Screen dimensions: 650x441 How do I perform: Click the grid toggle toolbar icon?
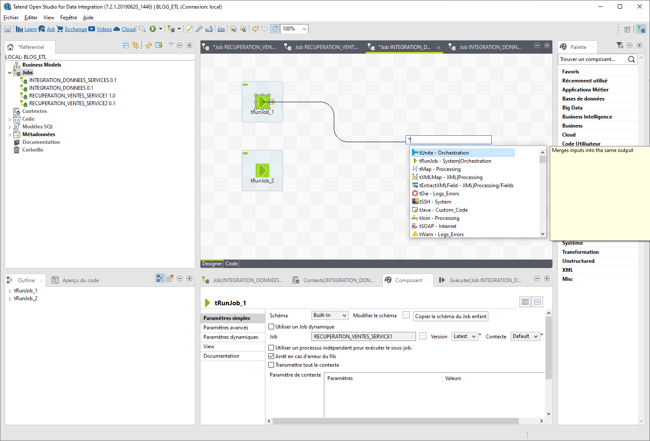275,29
